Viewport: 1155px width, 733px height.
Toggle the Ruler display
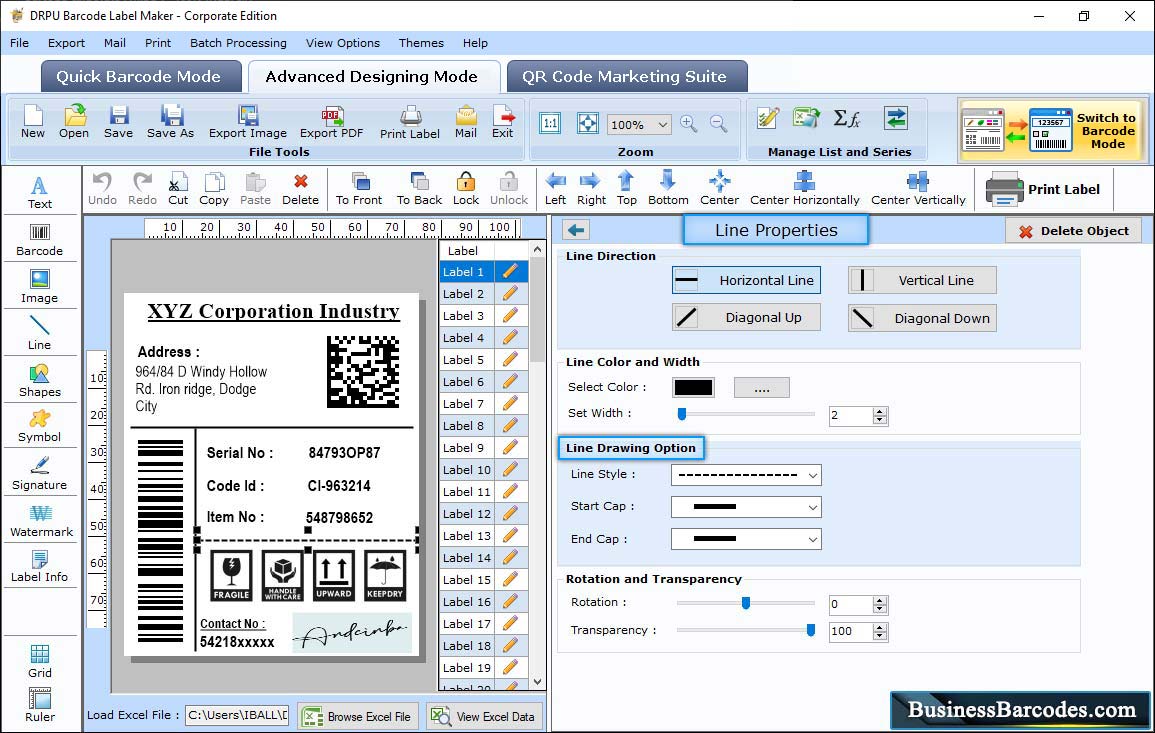(40, 705)
